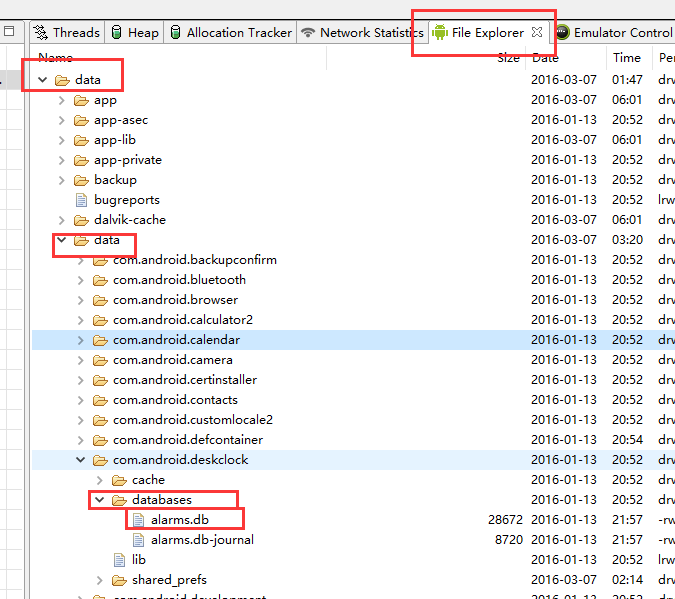Expand the shared_prefs folder

point(99,580)
